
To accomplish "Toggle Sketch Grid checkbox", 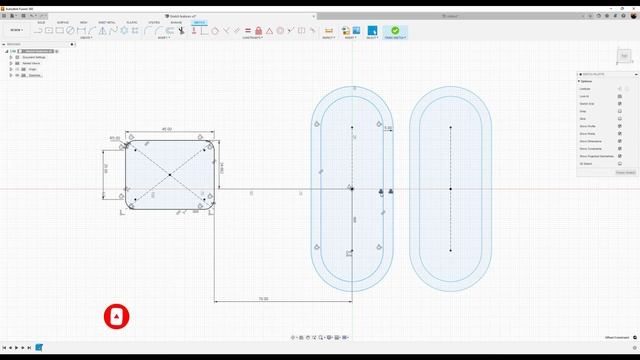I will tap(620, 104).
